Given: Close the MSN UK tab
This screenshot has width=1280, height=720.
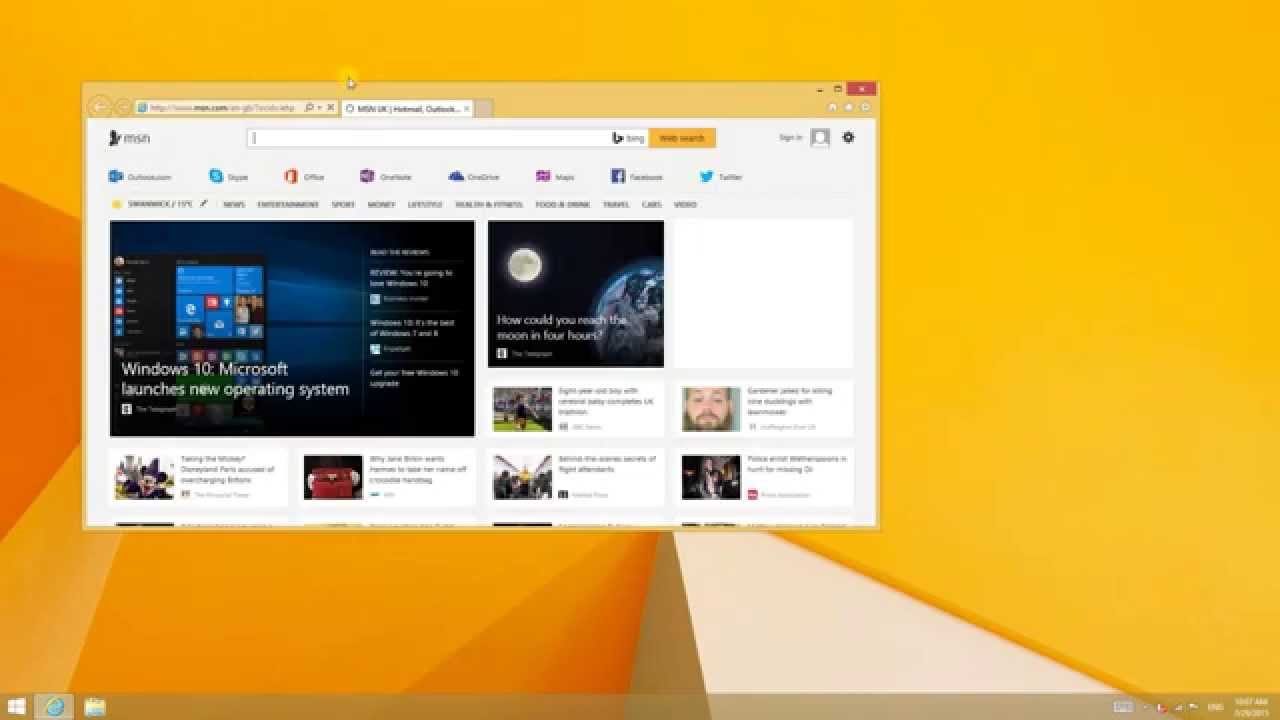Looking at the screenshot, I should coord(467,108).
